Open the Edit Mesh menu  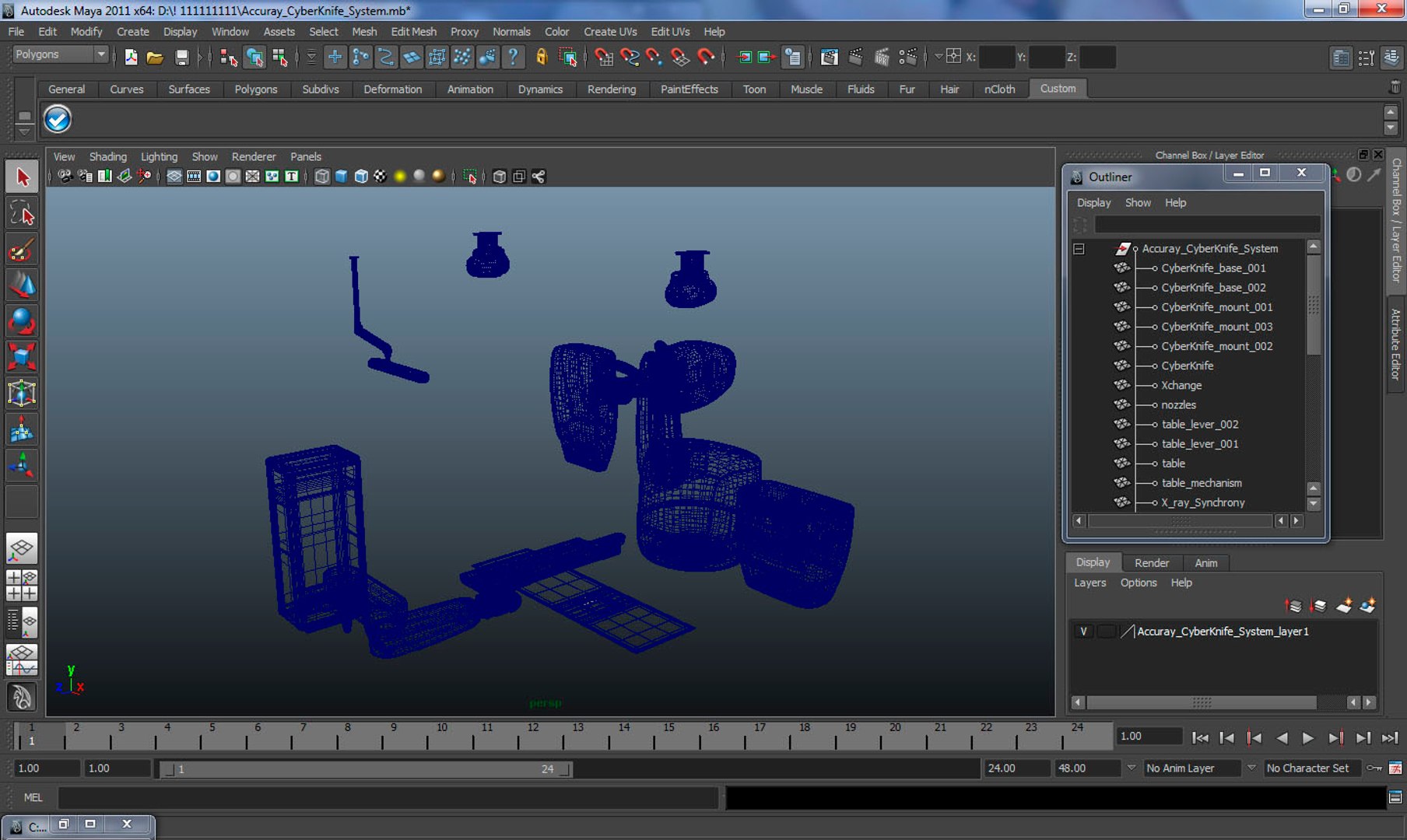click(x=413, y=32)
